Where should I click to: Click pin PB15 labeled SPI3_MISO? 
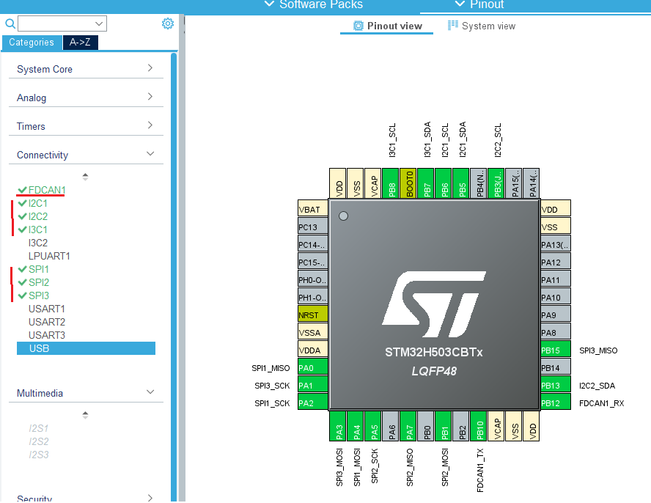[556, 350]
